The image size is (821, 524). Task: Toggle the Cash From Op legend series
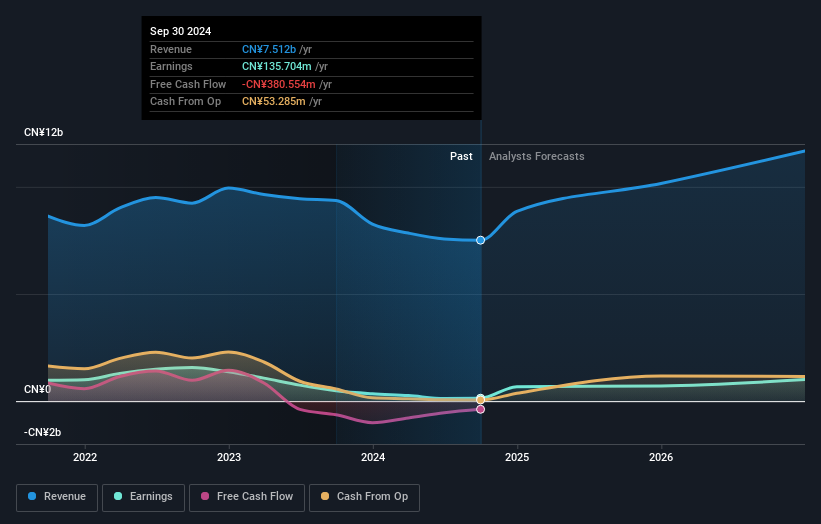click(364, 497)
